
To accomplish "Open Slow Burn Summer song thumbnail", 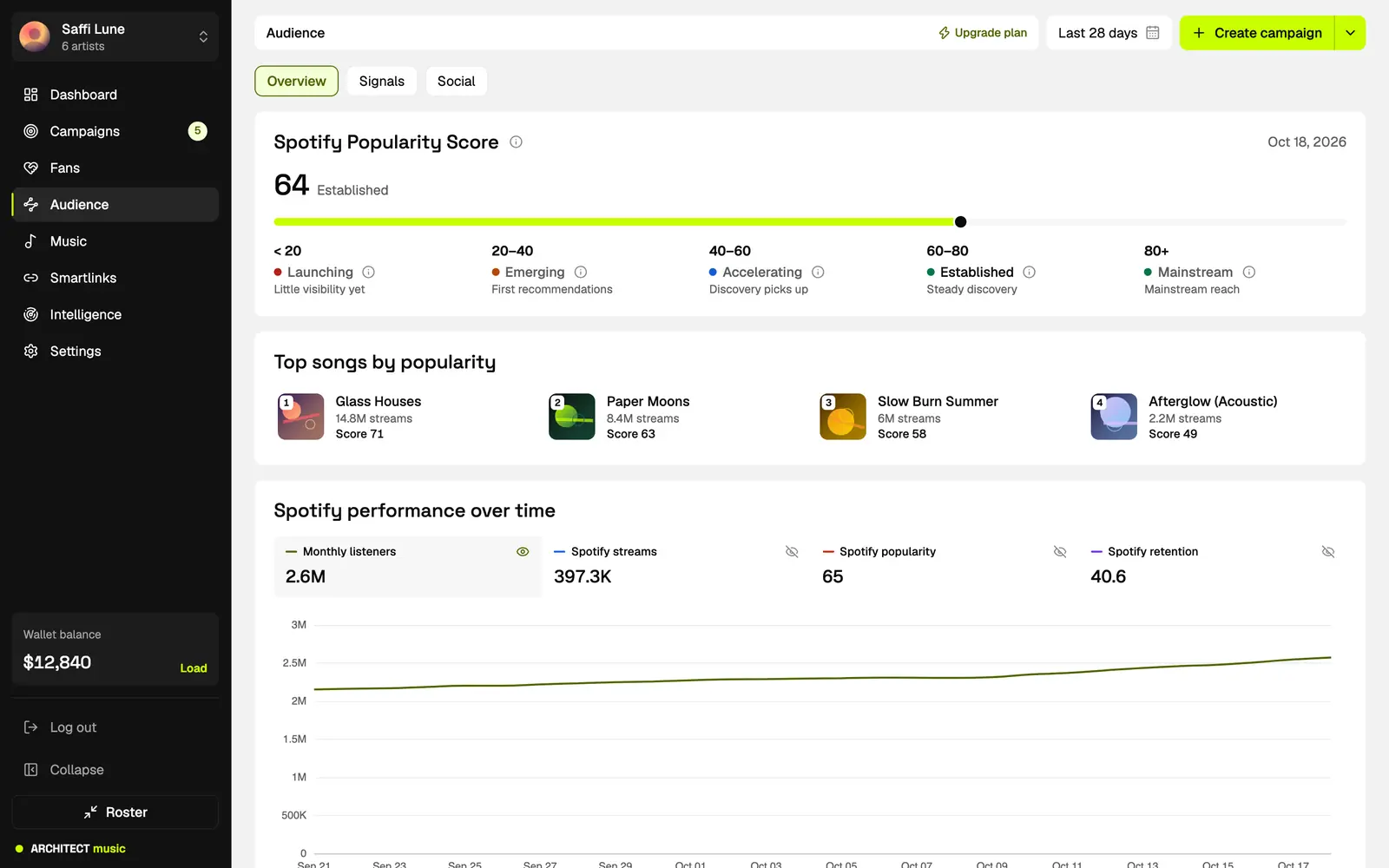I will pyautogui.click(x=843, y=417).
